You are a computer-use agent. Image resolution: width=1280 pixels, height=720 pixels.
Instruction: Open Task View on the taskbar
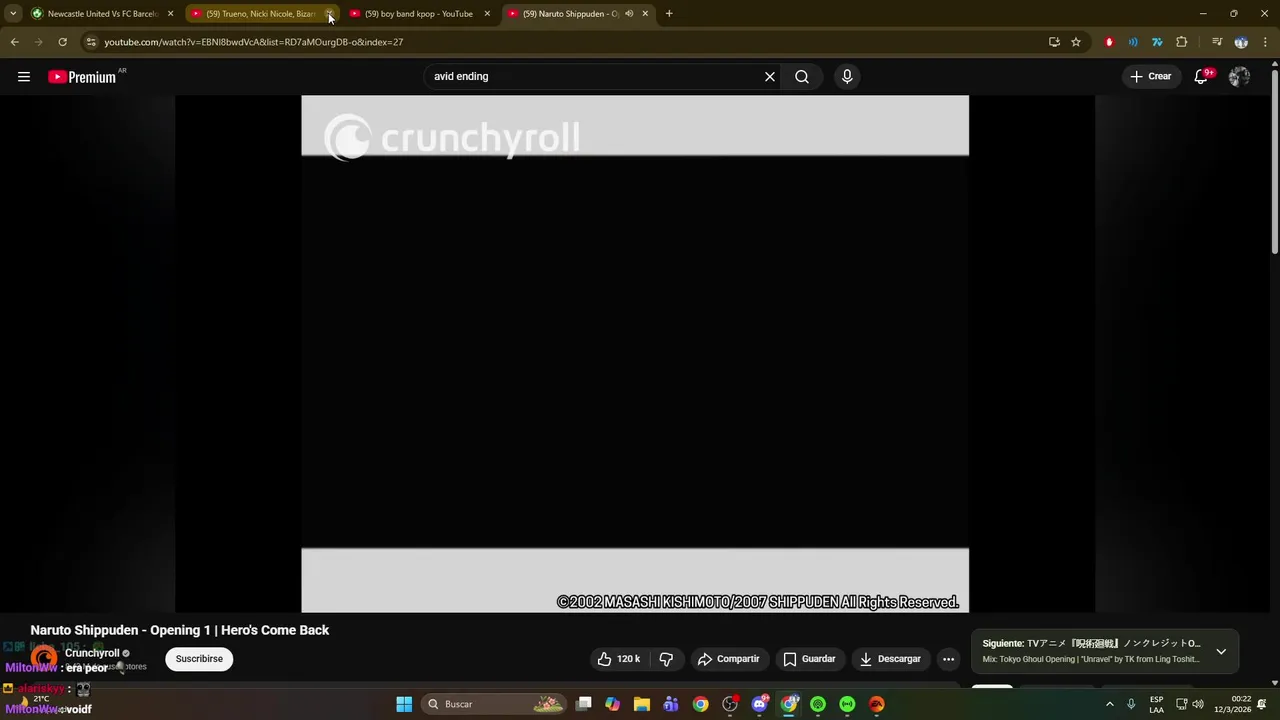pos(584,704)
